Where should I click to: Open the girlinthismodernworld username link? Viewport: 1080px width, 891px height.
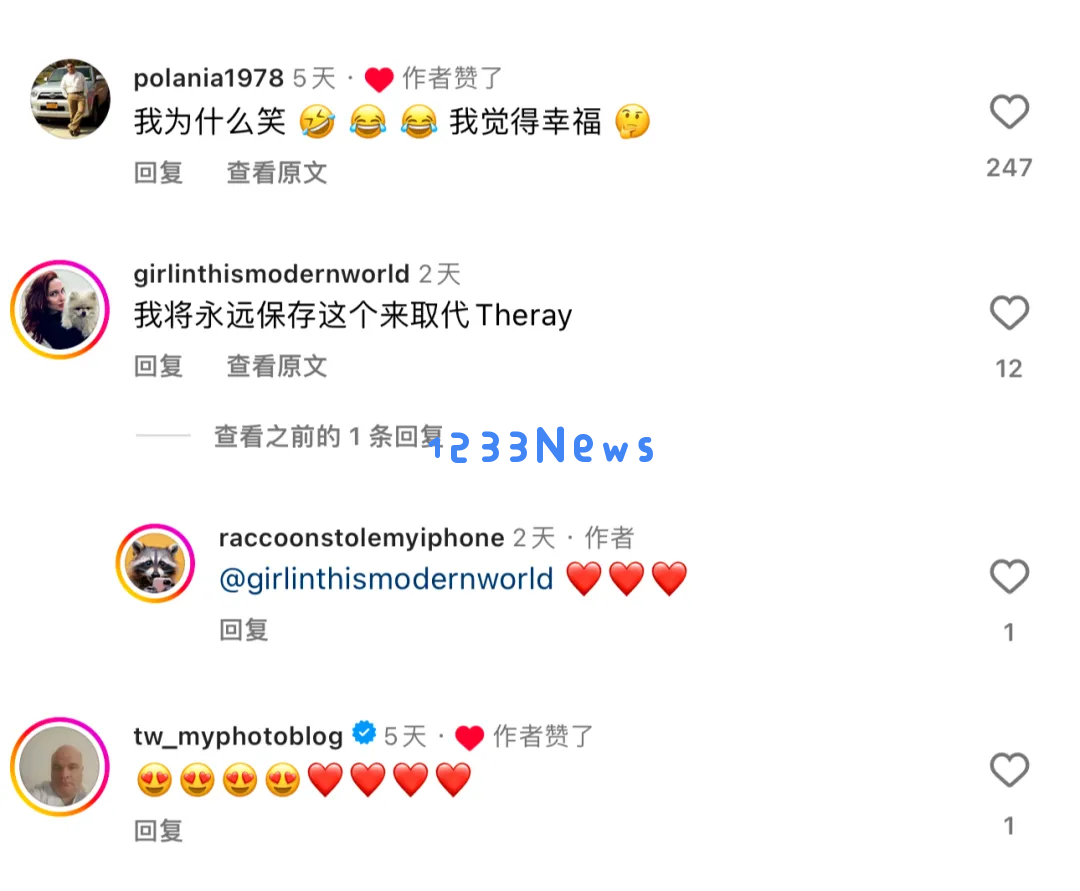[271, 274]
